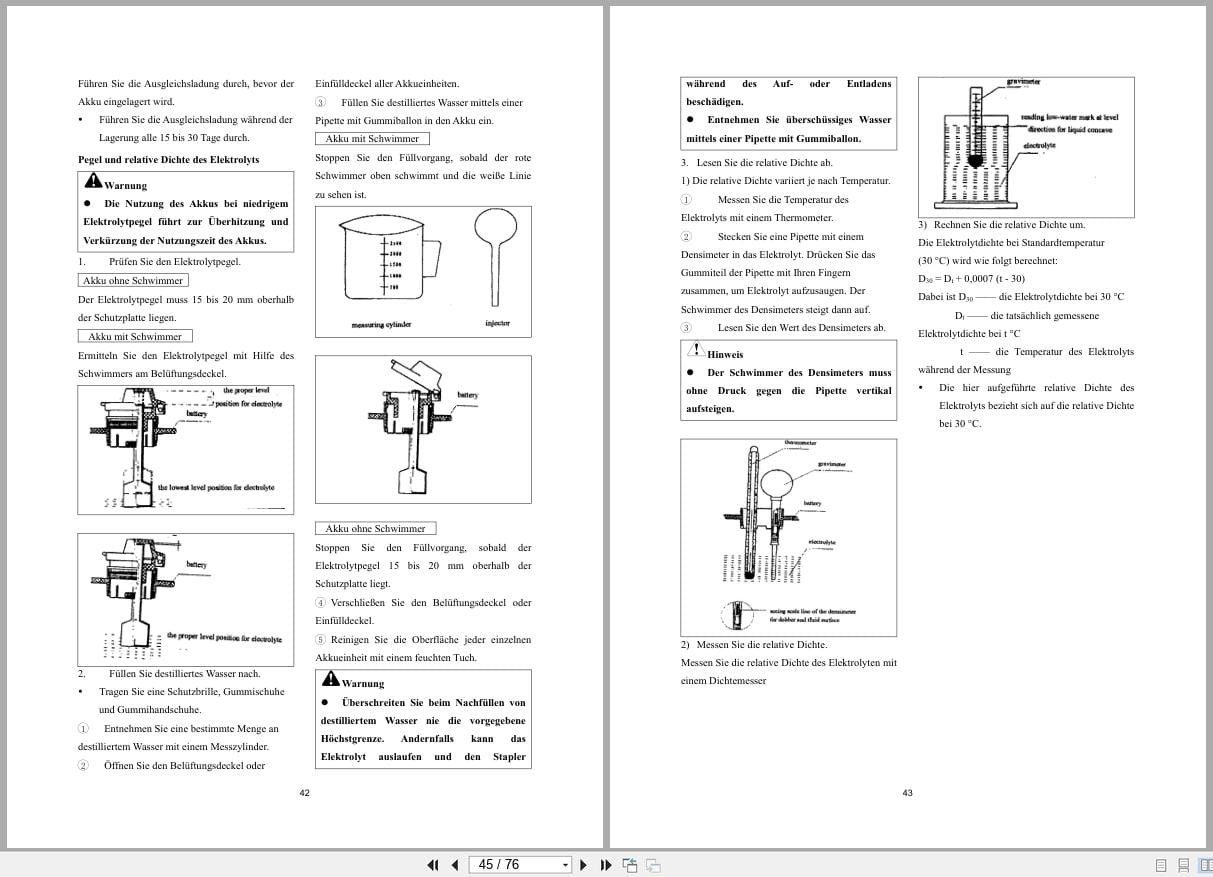Jump to the last page

(605, 865)
